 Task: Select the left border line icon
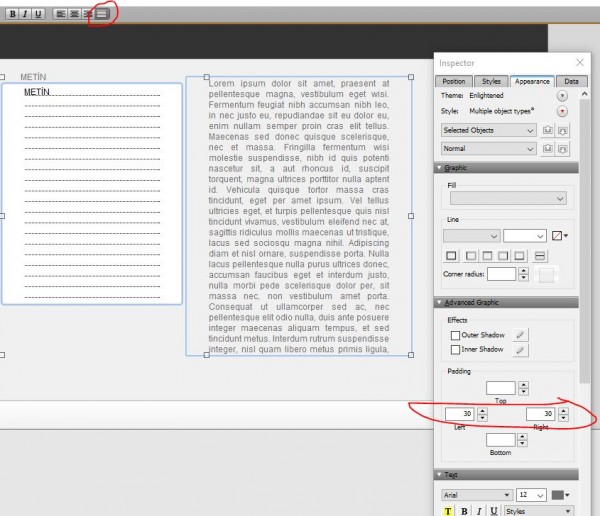(x=471, y=256)
